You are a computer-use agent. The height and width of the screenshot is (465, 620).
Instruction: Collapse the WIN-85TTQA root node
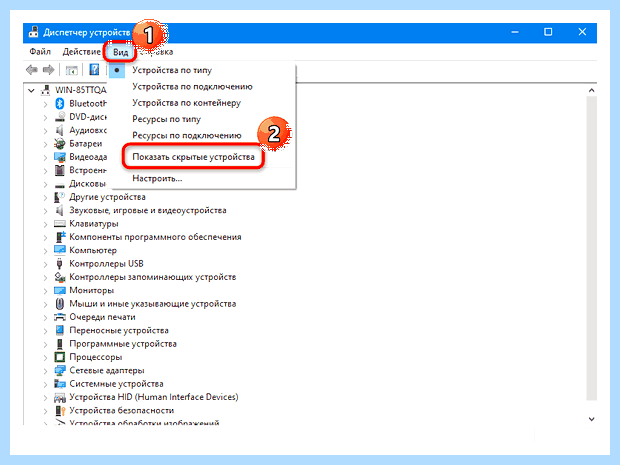pyautogui.click(x=31, y=91)
